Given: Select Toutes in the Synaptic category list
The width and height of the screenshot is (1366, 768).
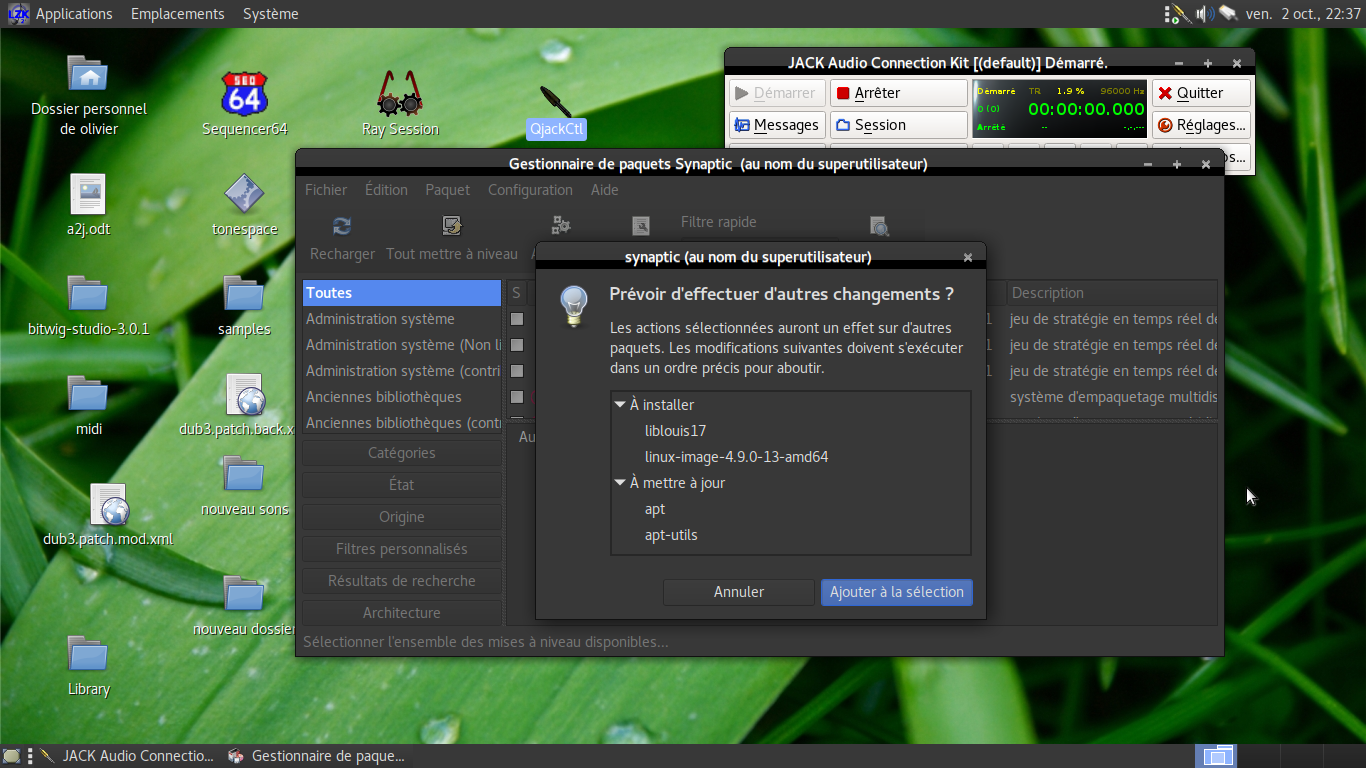Looking at the screenshot, I should pyautogui.click(x=401, y=293).
